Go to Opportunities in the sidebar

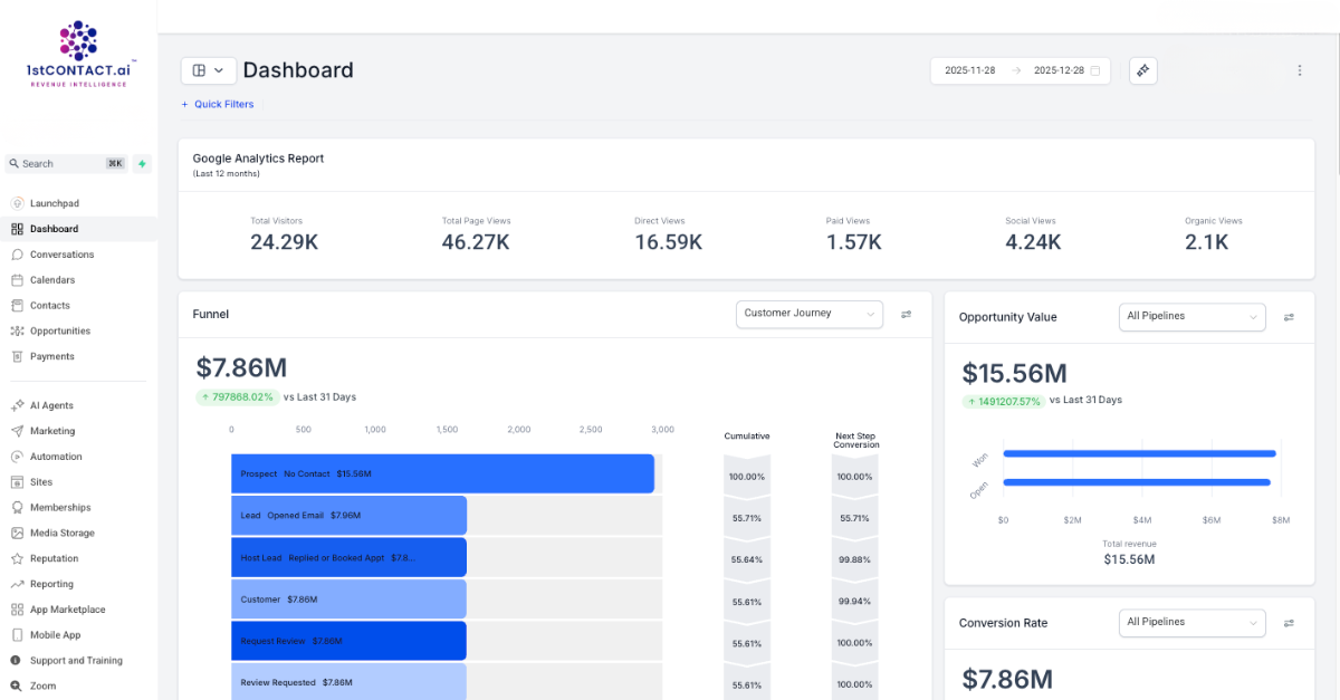(x=59, y=331)
